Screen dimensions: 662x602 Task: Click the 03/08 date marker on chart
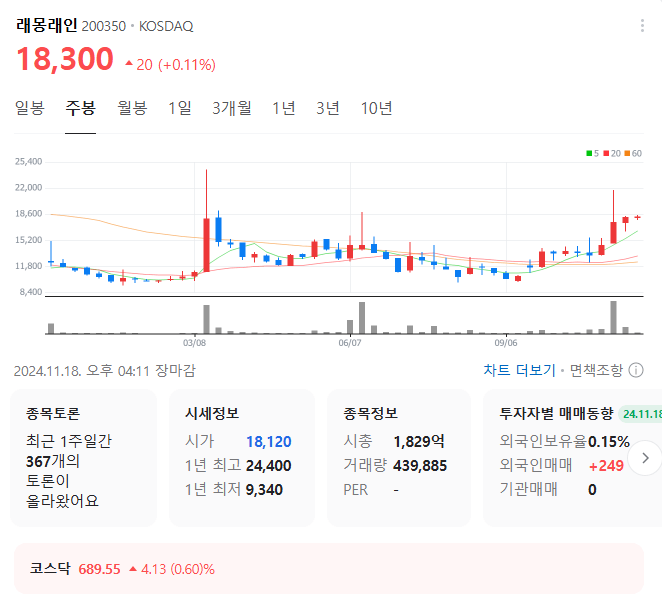[195, 343]
